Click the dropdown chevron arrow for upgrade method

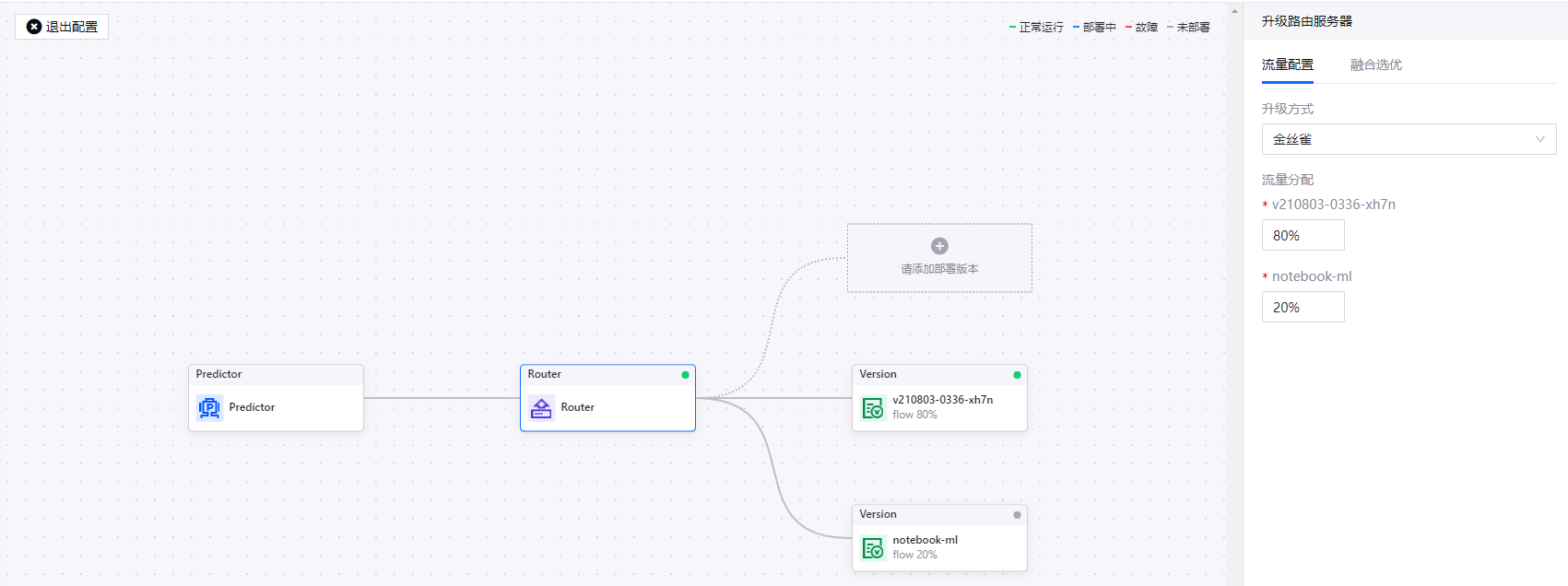(x=1539, y=139)
